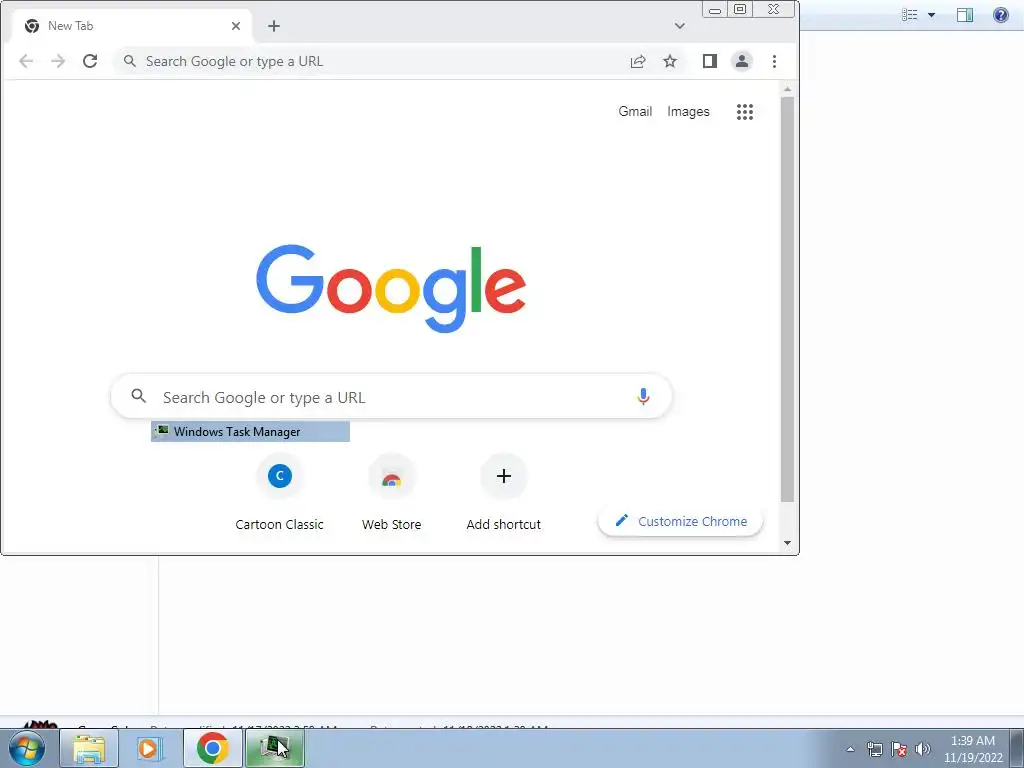Open the taskbar clock and date
Viewport: 1024px width, 768px height.
coord(973,749)
